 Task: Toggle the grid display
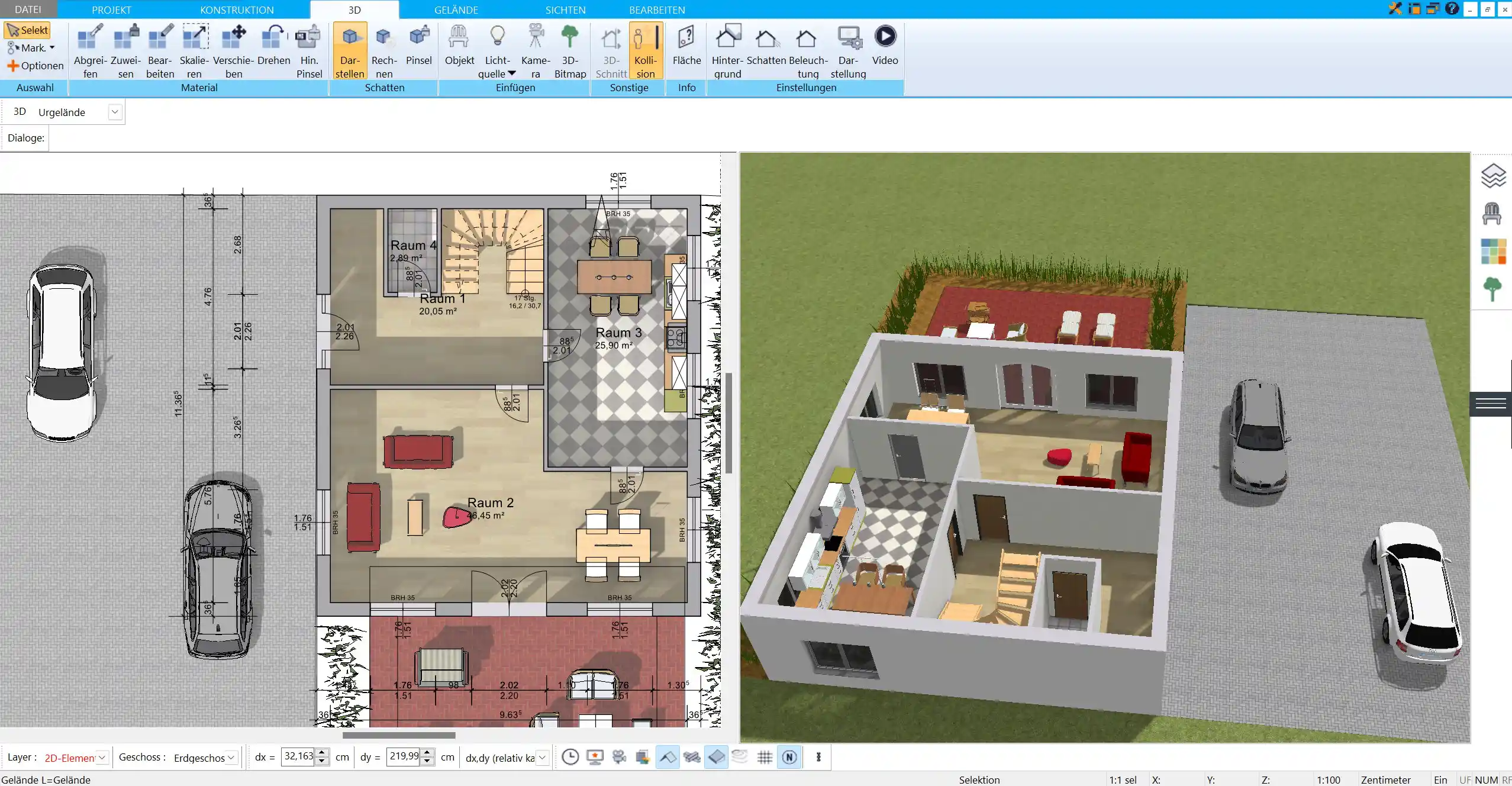[765, 757]
